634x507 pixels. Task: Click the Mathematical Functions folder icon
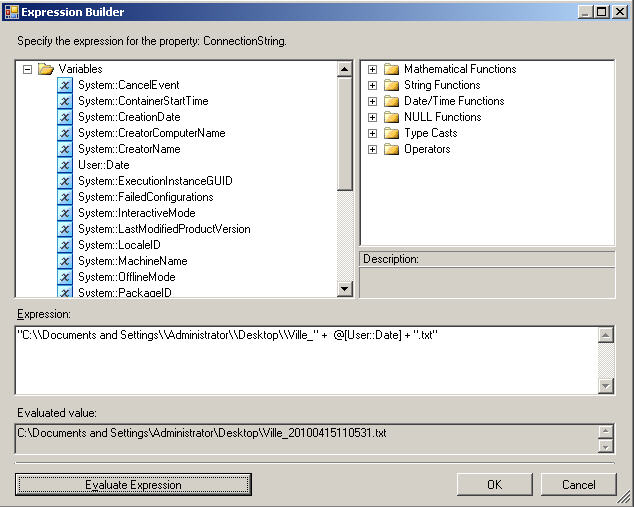[x=391, y=69]
